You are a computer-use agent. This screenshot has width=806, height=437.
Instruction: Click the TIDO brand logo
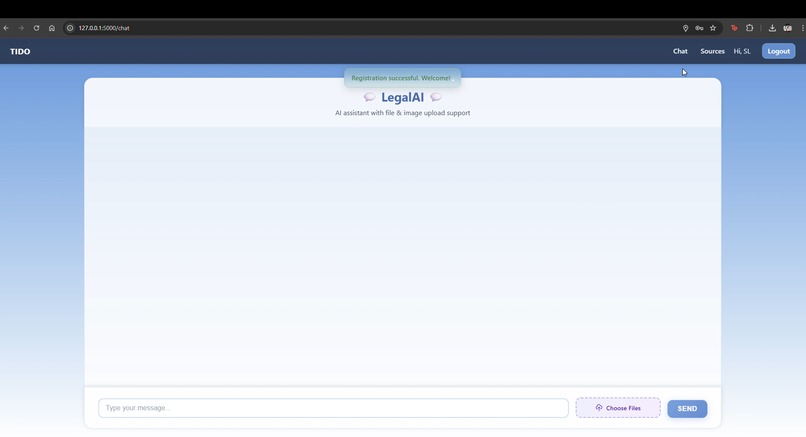pos(20,51)
